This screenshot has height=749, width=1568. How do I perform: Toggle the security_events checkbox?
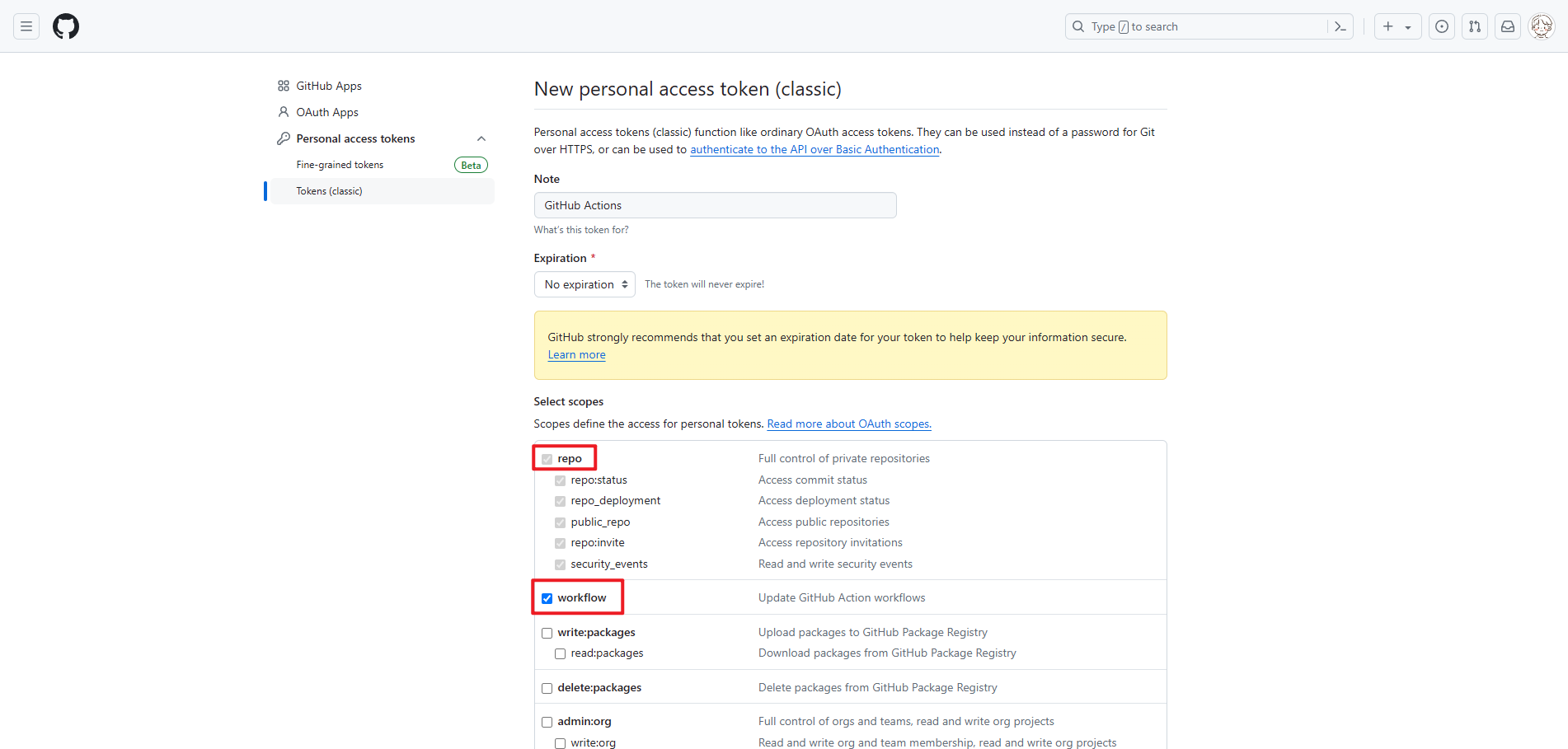560,564
